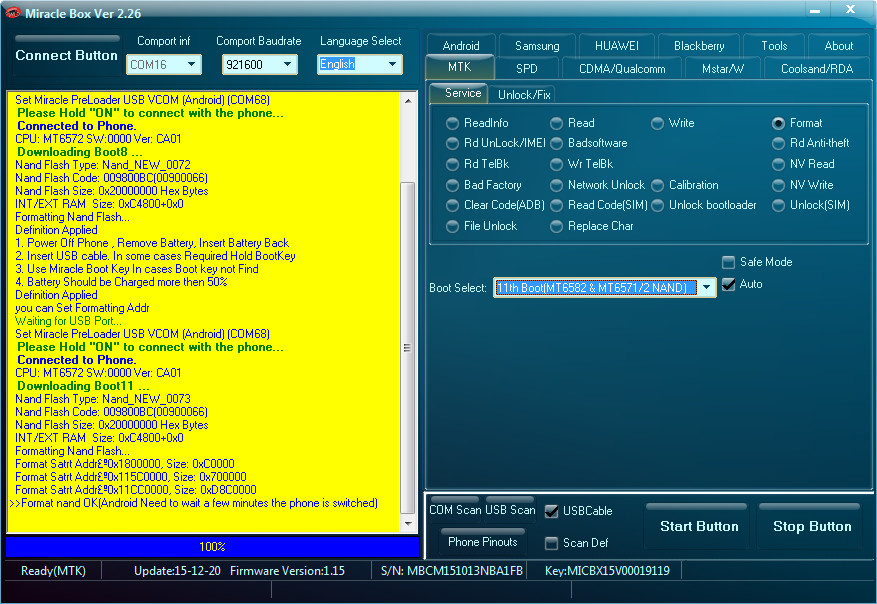Screen dimensions: 877x604
Task: Open the Coolsand/RDA tab
Action: [x=817, y=69]
